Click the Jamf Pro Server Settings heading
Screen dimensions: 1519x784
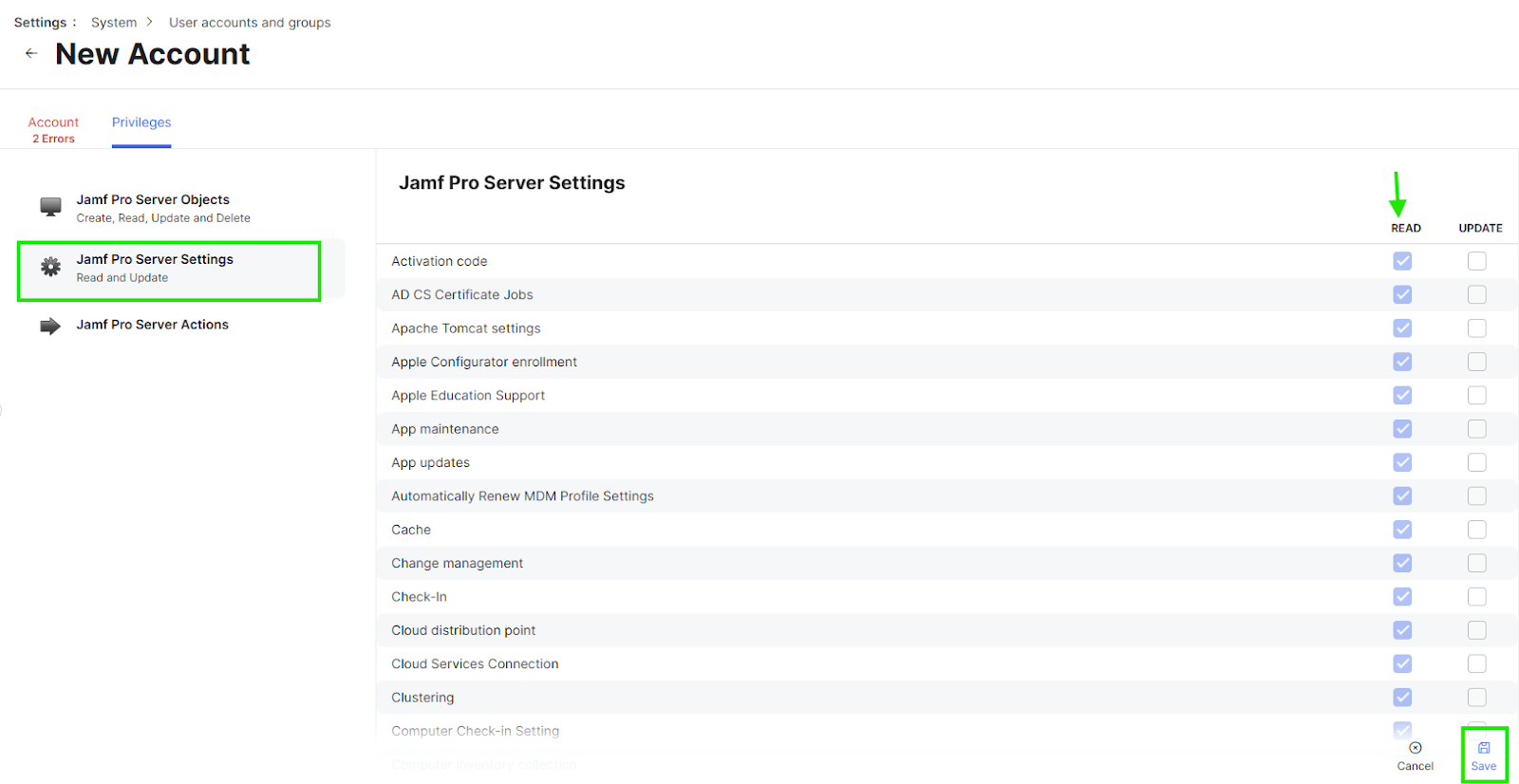point(512,182)
